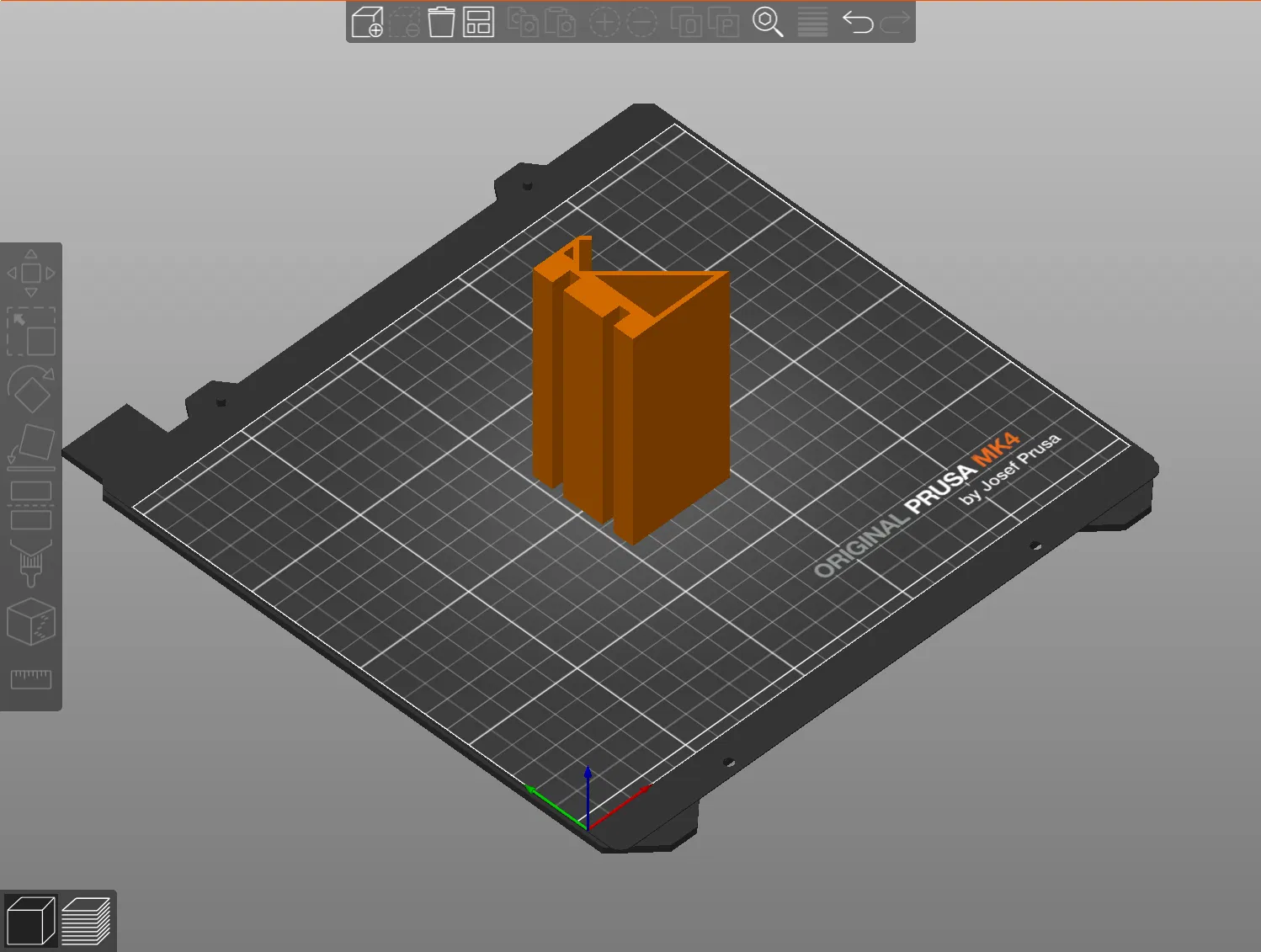This screenshot has height=952, width=1261.
Task: Select the Rotate gizmo tool
Action: tap(31, 389)
